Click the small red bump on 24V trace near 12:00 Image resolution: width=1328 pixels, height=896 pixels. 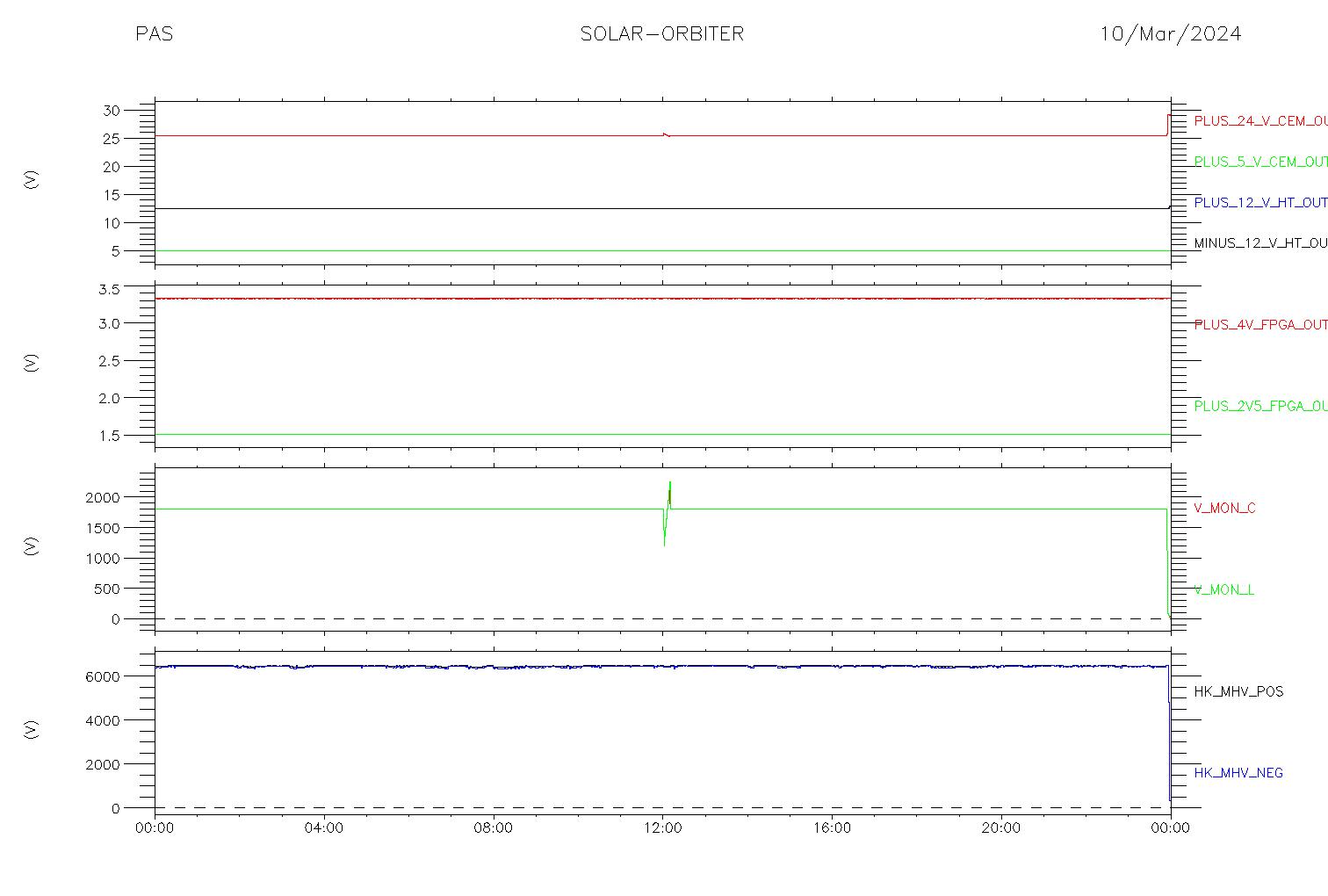pyautogui.click(x=666, y=134)
